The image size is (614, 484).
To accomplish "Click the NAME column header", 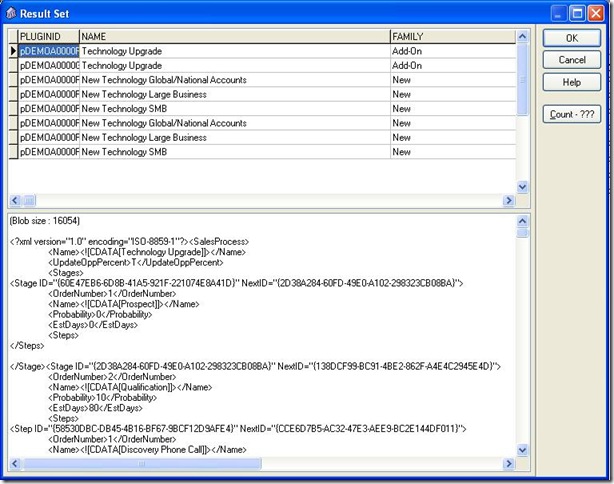I will pyautogui.click(x=233, y=36).
